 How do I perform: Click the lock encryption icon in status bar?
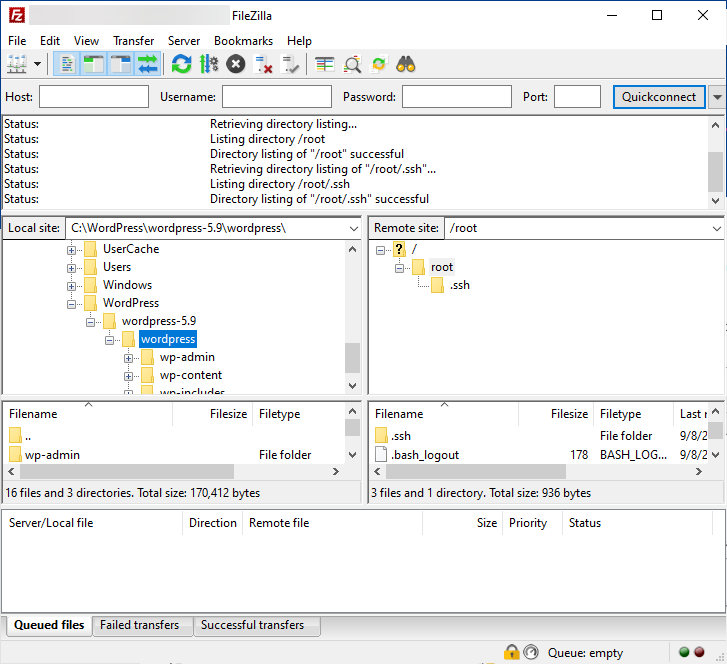512,653
